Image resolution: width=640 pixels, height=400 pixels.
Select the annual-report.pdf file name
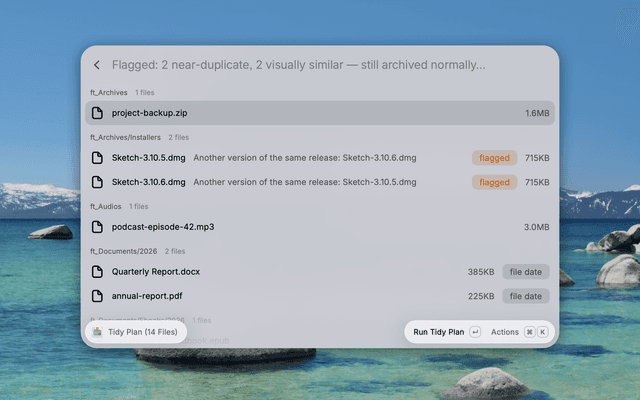pos(147,296)
